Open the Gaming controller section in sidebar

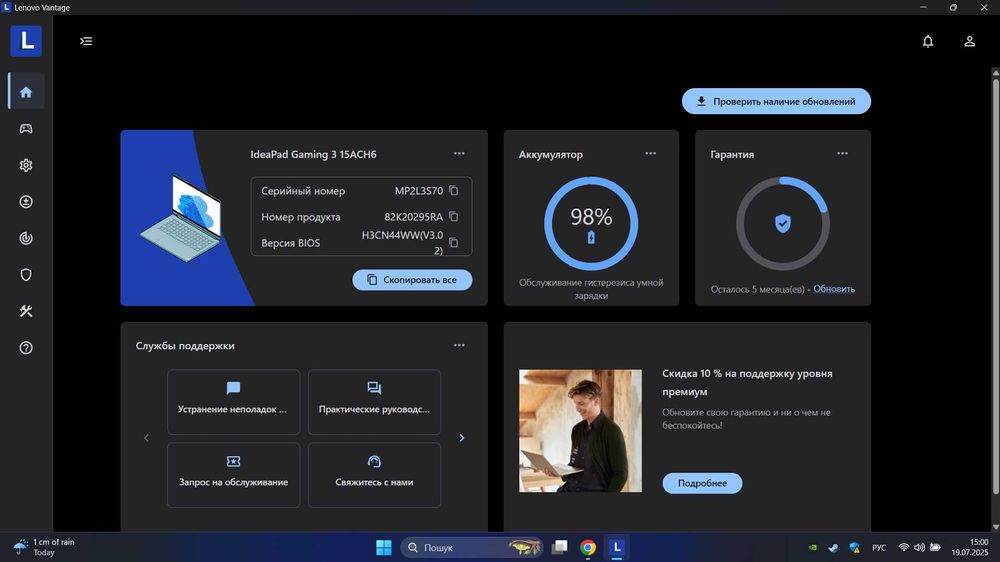click(26, 129)
